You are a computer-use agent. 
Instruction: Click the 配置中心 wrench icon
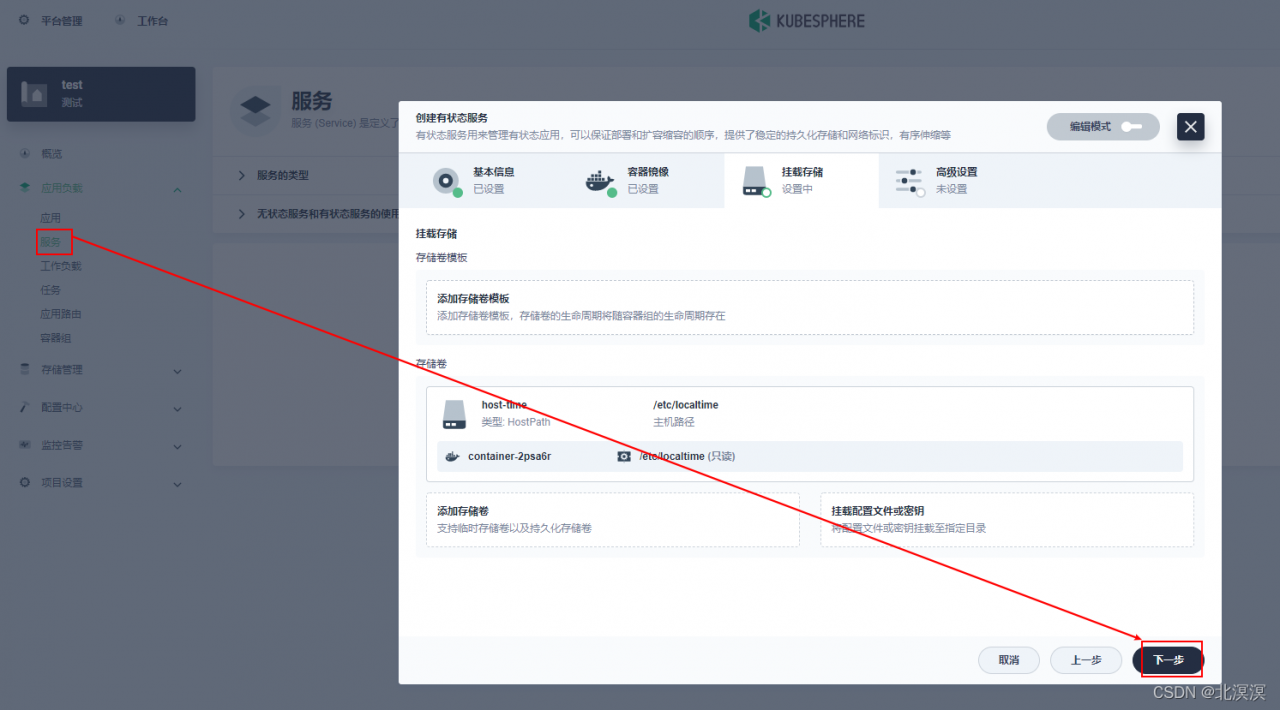click(x=25, y=408)
